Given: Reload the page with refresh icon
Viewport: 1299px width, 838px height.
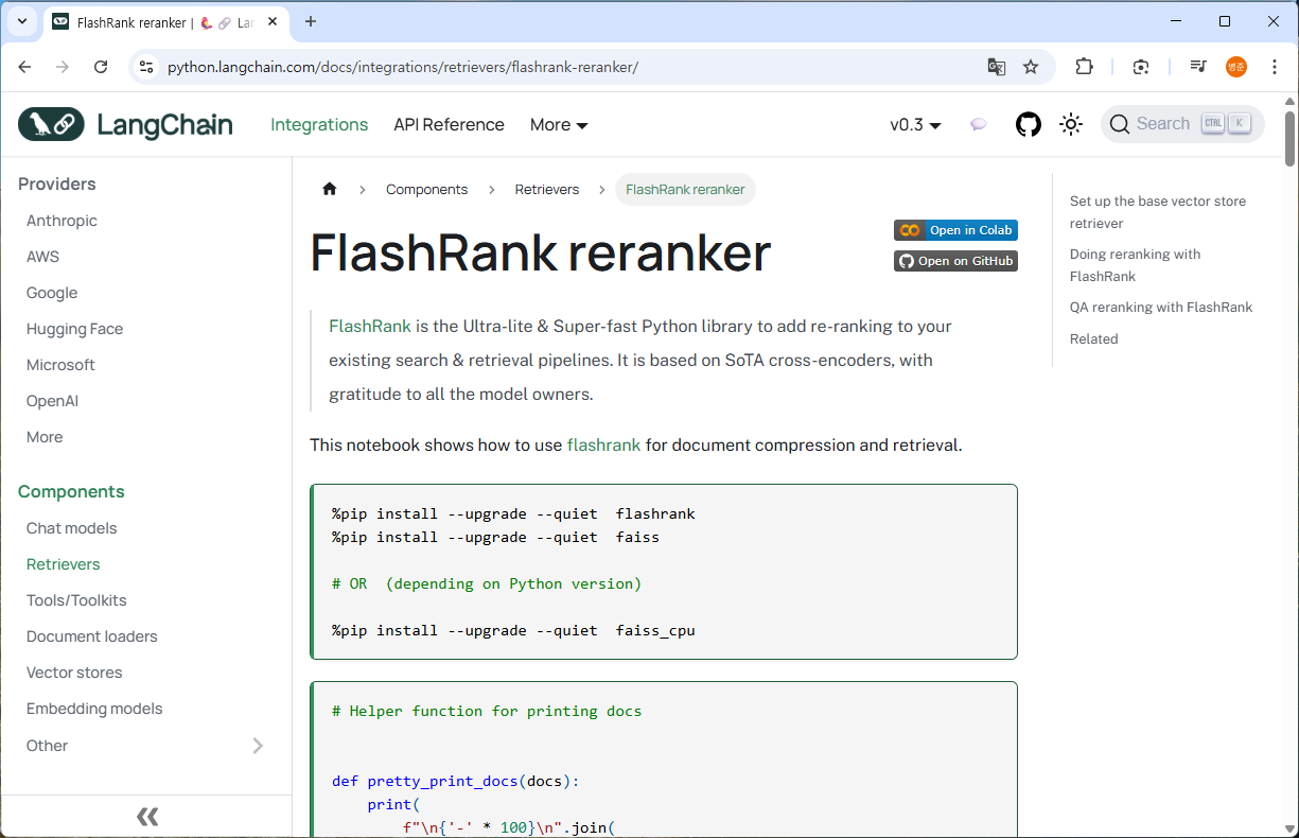Looking at the screenshot, I should [101, 67].
